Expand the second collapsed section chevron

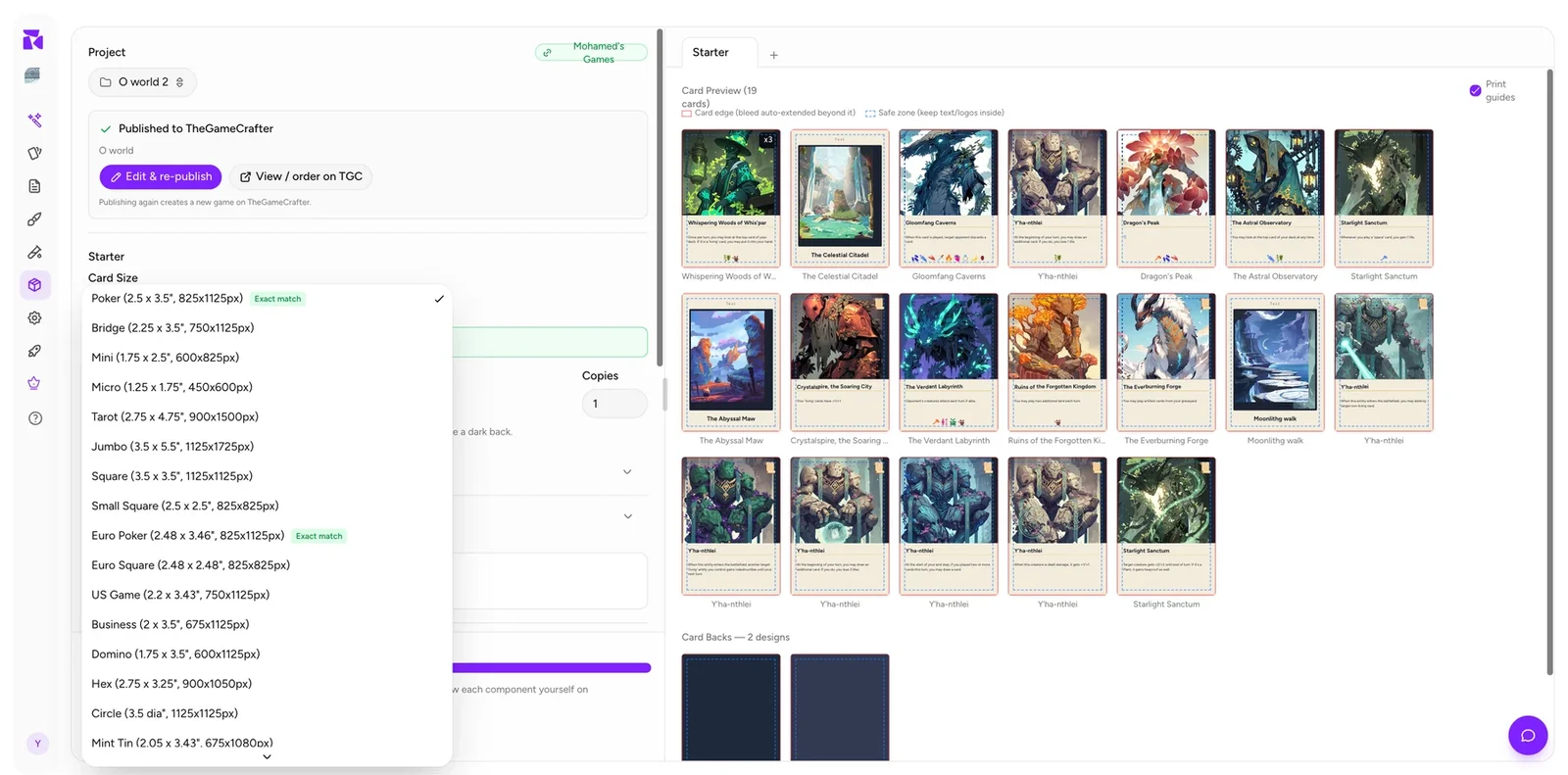point(628,516)
